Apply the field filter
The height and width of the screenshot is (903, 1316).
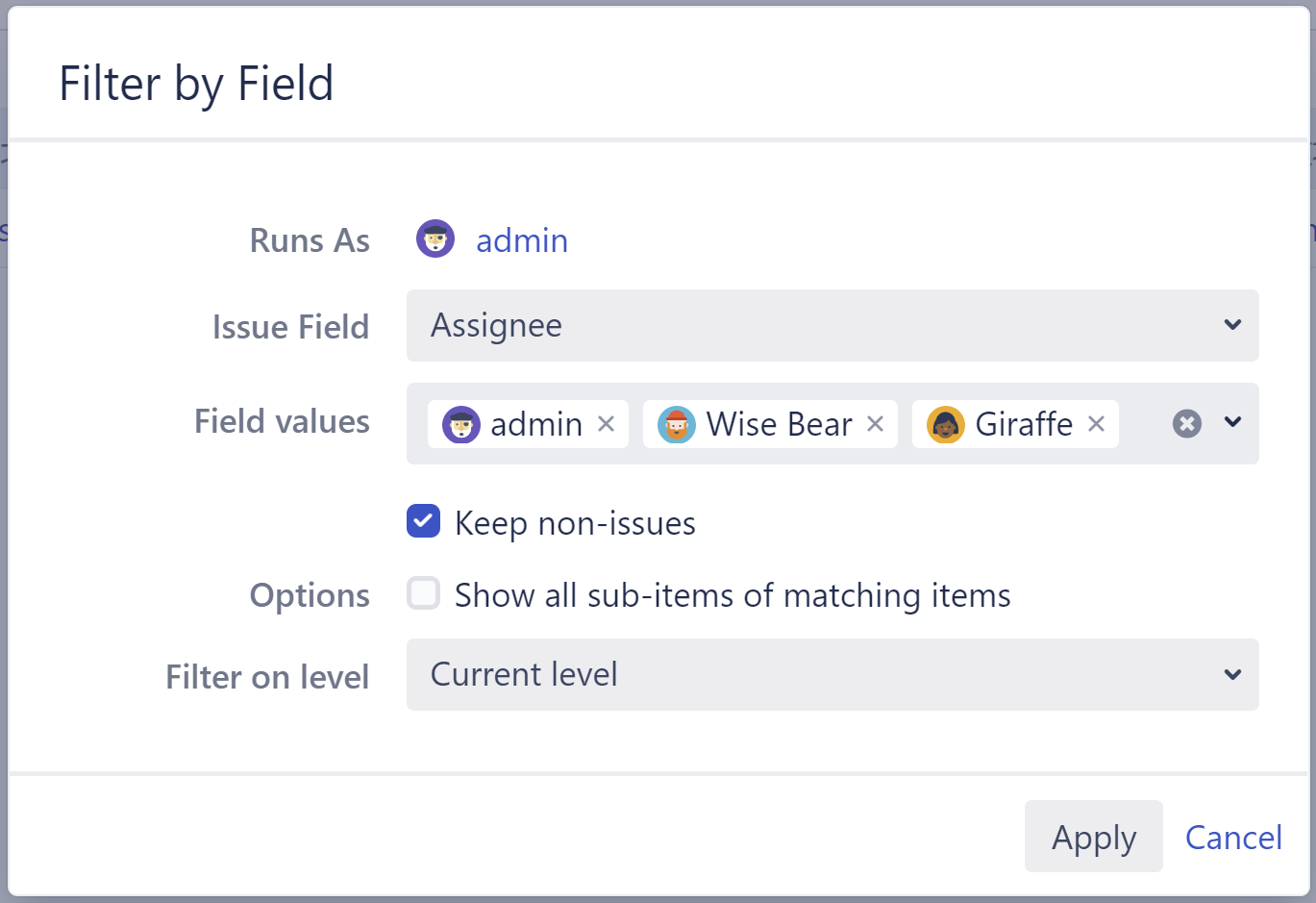click(1093, 837)
